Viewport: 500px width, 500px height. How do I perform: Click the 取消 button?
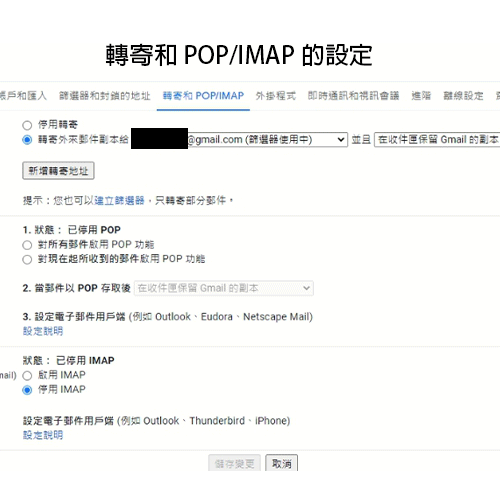coord(282,463)
